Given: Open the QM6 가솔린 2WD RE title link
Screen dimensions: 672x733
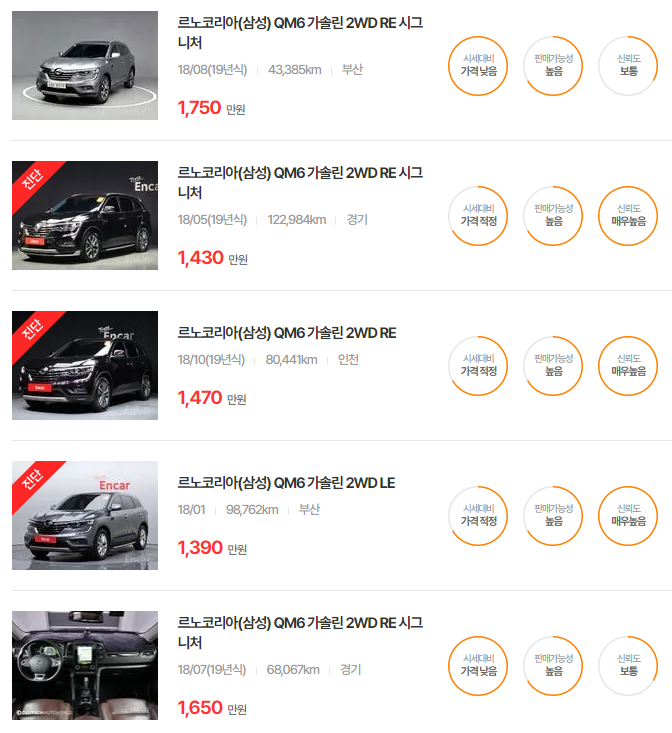Looking at the screenshot, I should [287, 333].
